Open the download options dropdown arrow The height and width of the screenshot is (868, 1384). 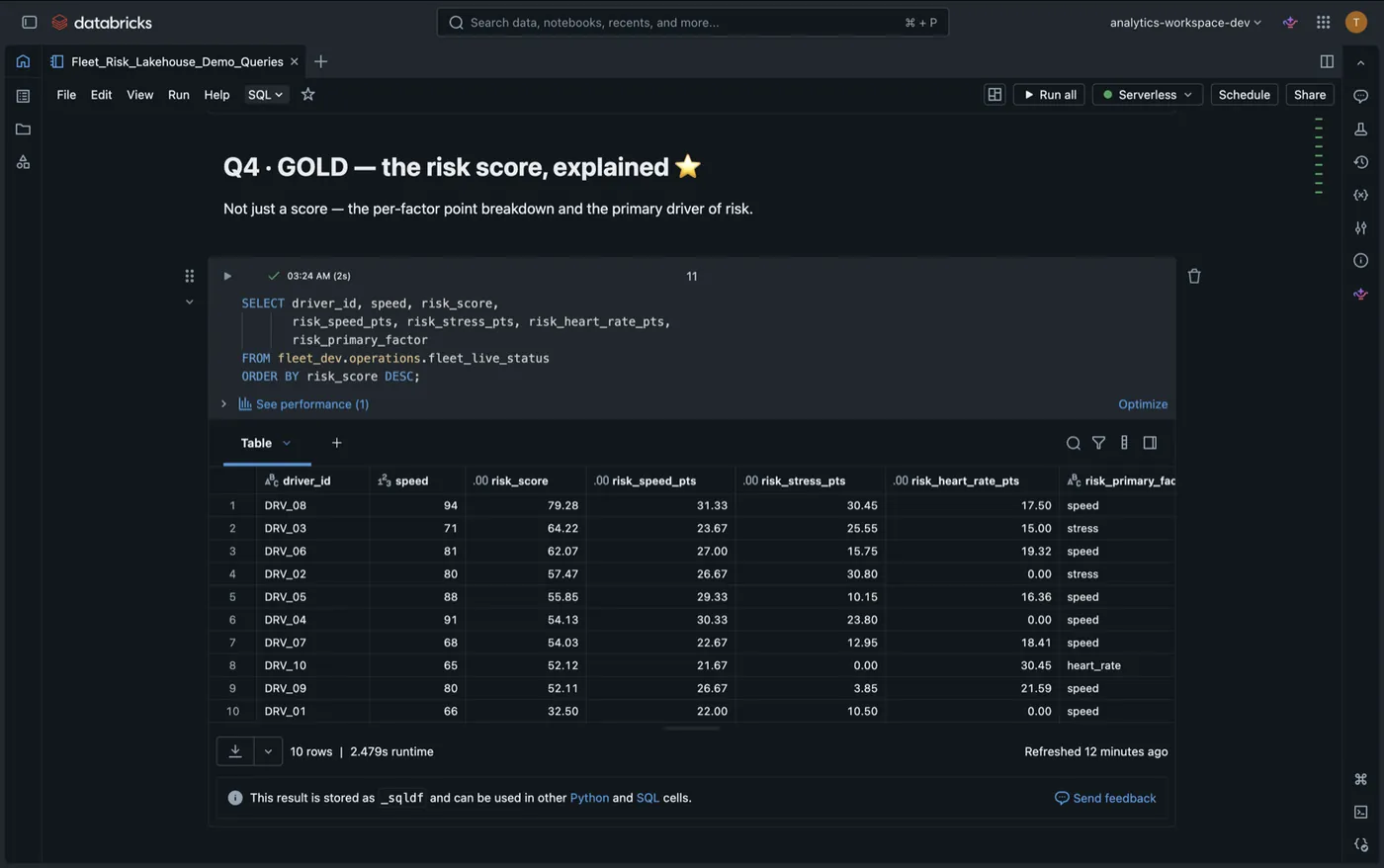(x=268, y=751)
